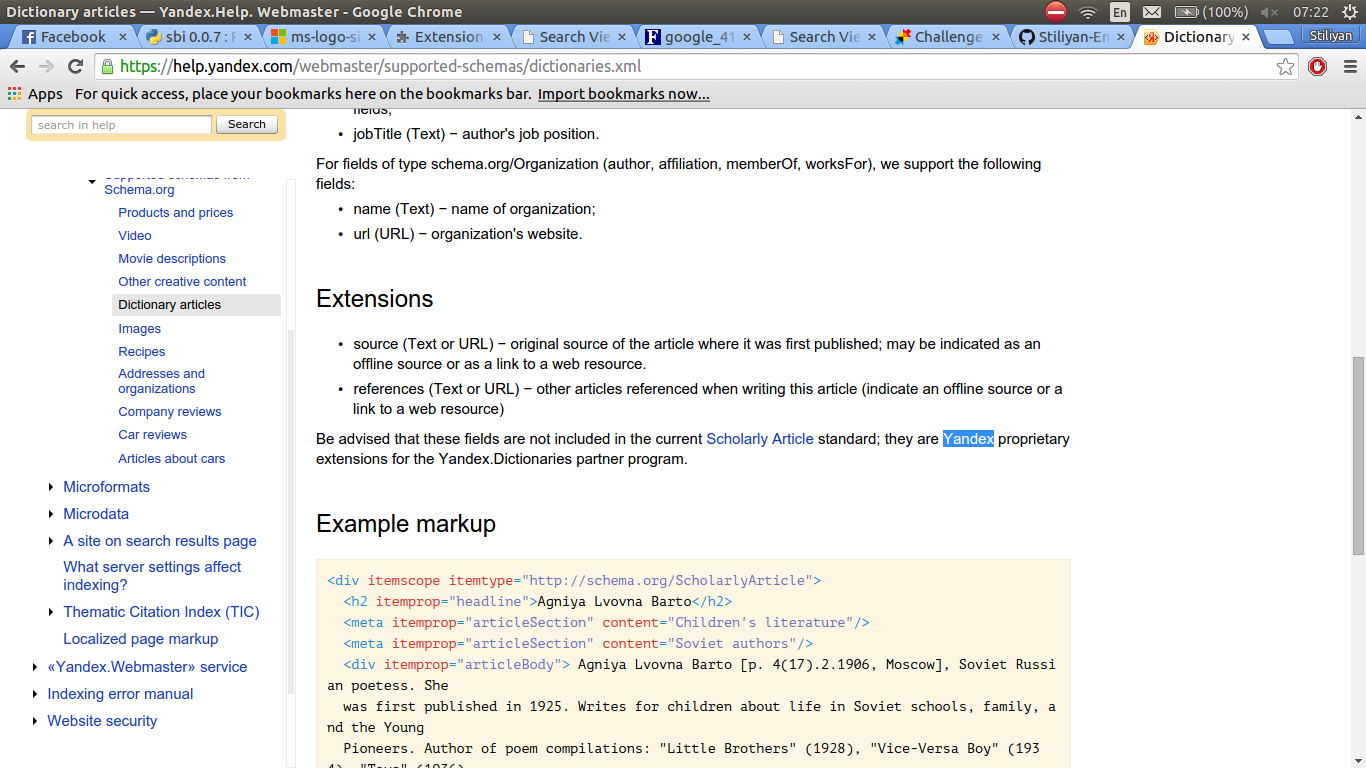This screenshot has width=1366, height=768.
Task: Click the sidebar's scrollbar
Action: [x=291, y=510]
